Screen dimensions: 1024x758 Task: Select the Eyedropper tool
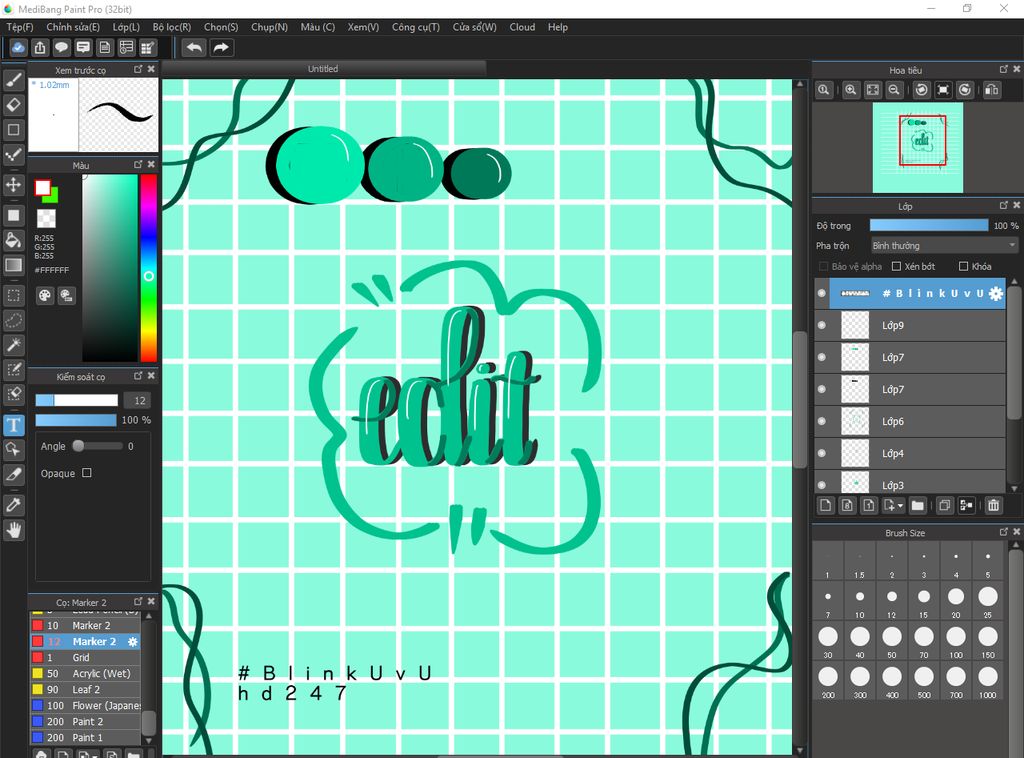pos(13,505)
